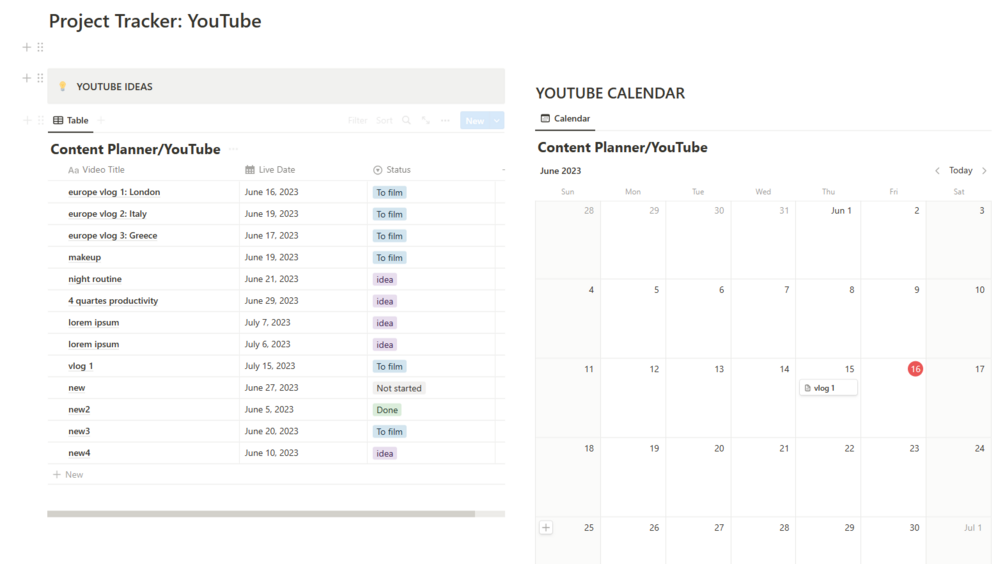1005x564 pixels.
Task: Open the "new2" row title
Action: click(79, 410)
